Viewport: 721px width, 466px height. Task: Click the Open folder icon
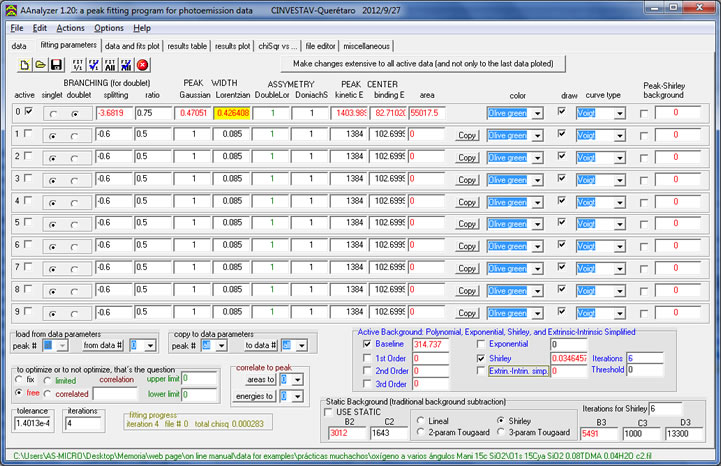pos(41,64)
